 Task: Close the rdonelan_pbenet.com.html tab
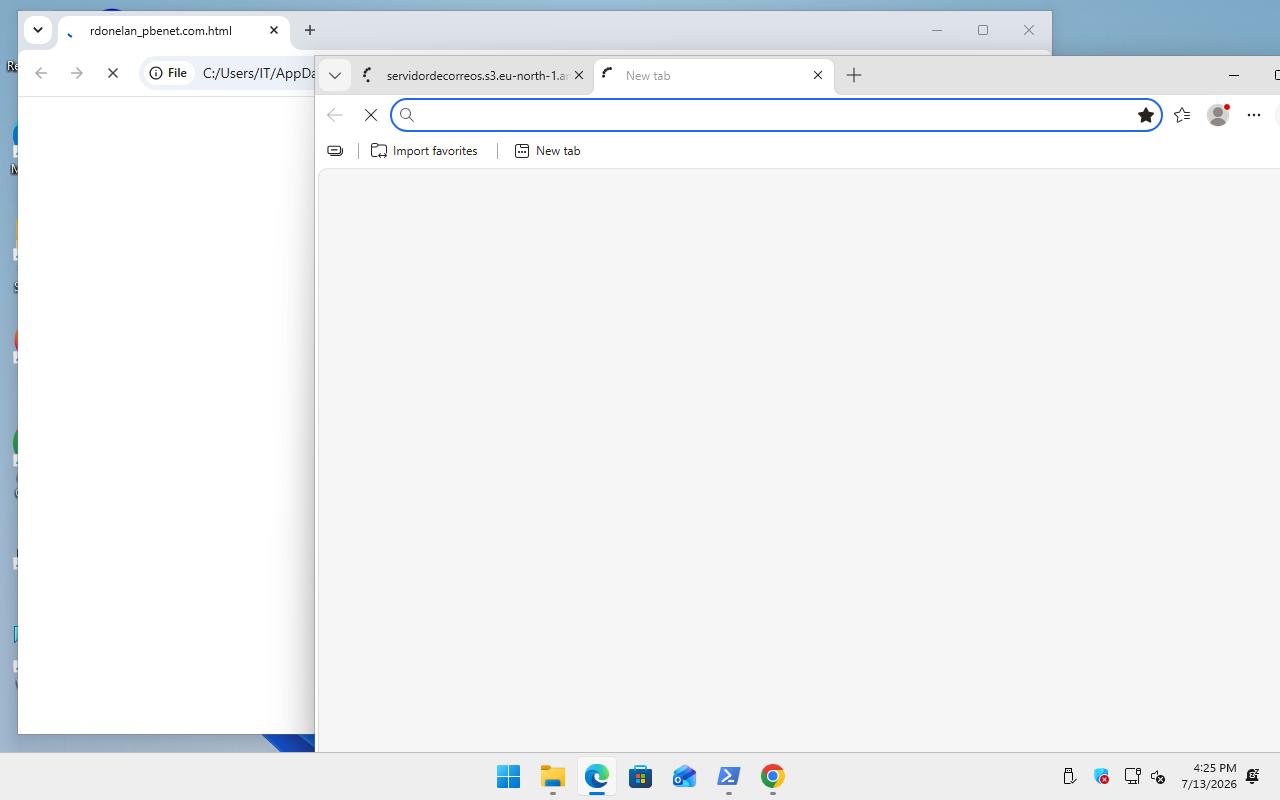pos(274,30)
